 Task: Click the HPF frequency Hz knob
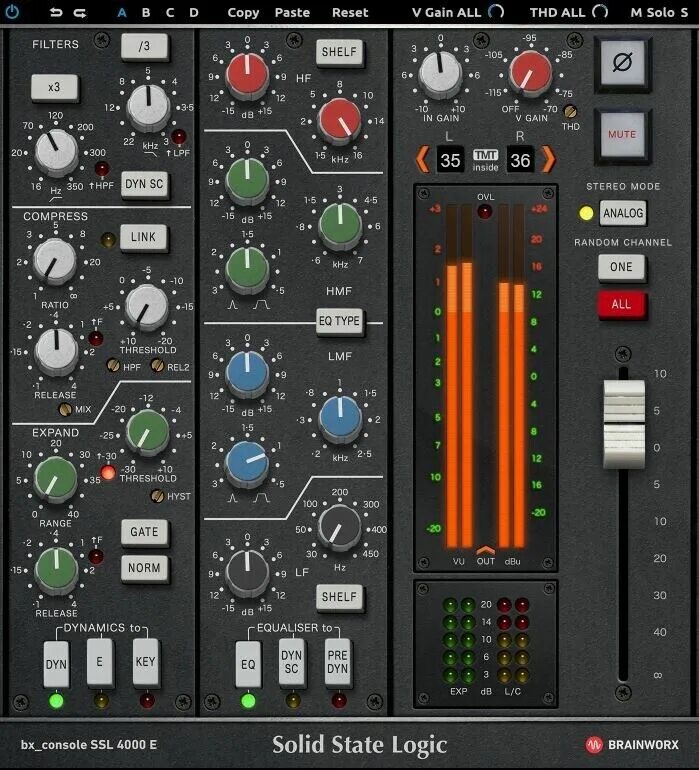[x=56, y=152]
